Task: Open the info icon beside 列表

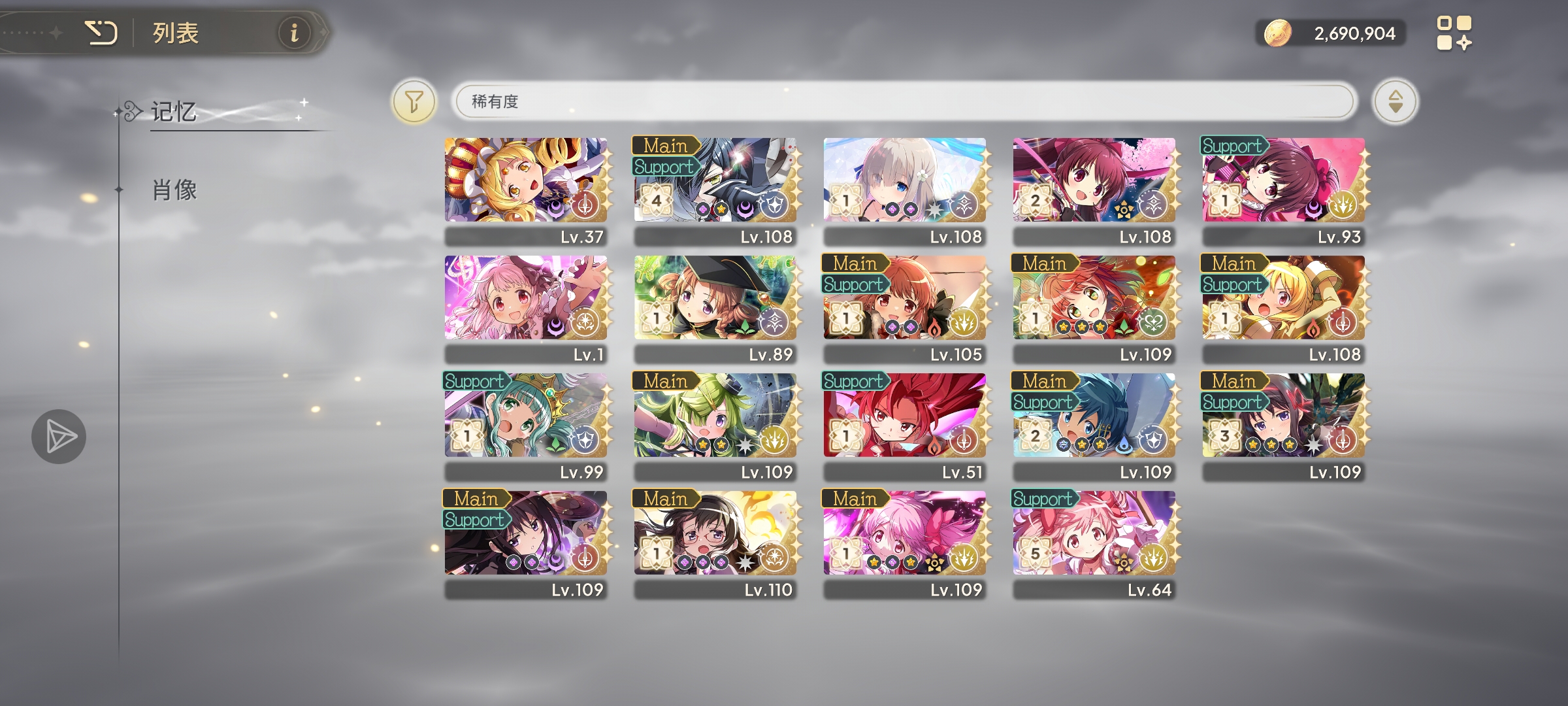Action: click(x=295, y=32)
